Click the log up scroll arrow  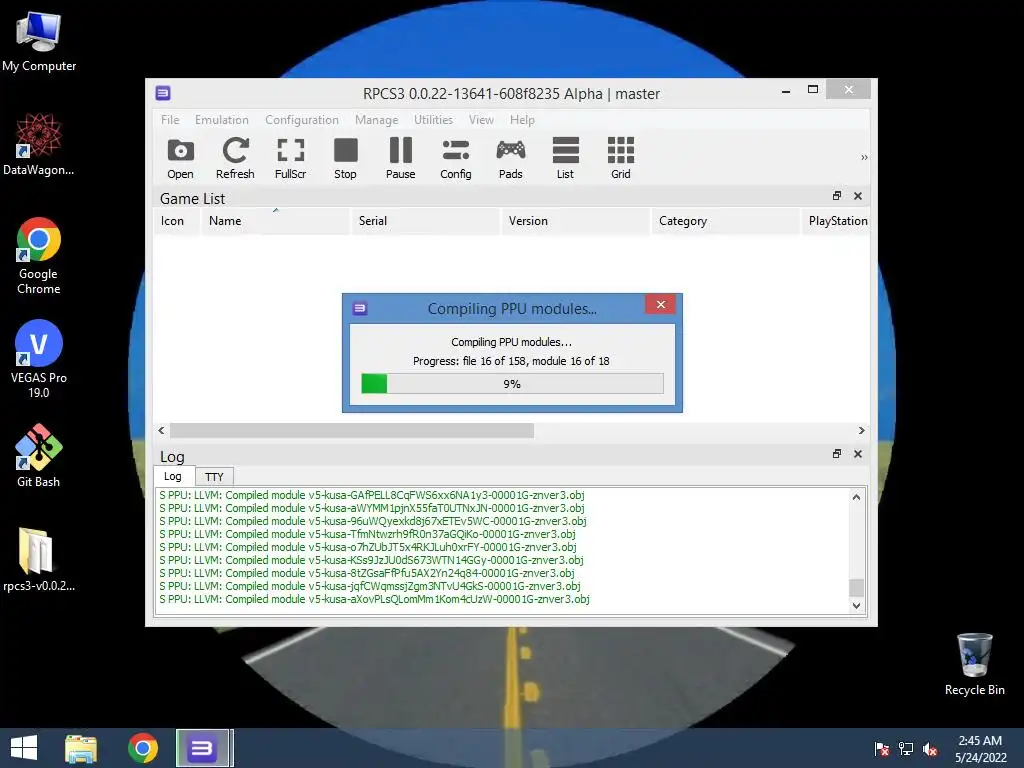[x=856, y=497]
